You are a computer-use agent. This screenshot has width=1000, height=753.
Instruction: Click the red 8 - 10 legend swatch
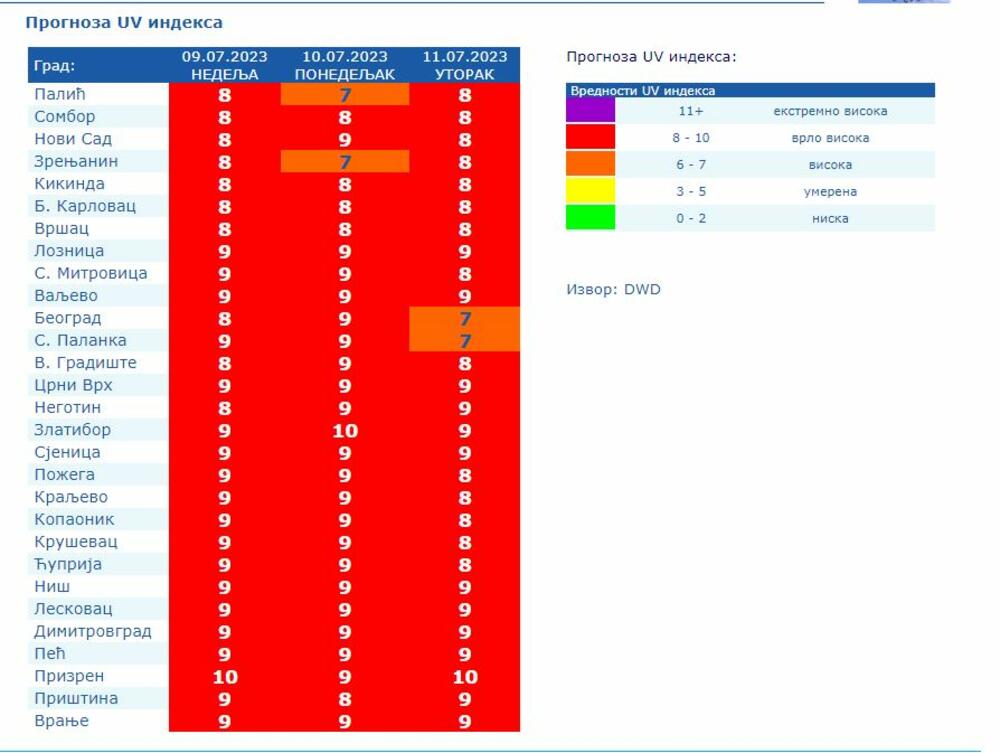pyautogui.click(x=590, y=138)
